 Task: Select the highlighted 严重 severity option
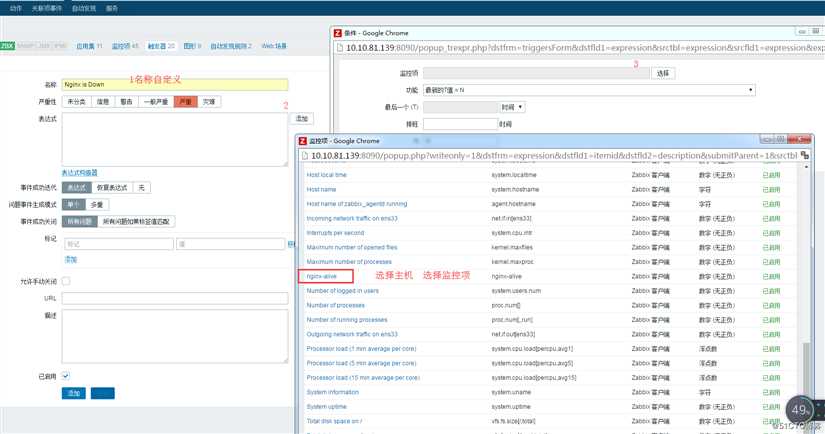[185, 102]
